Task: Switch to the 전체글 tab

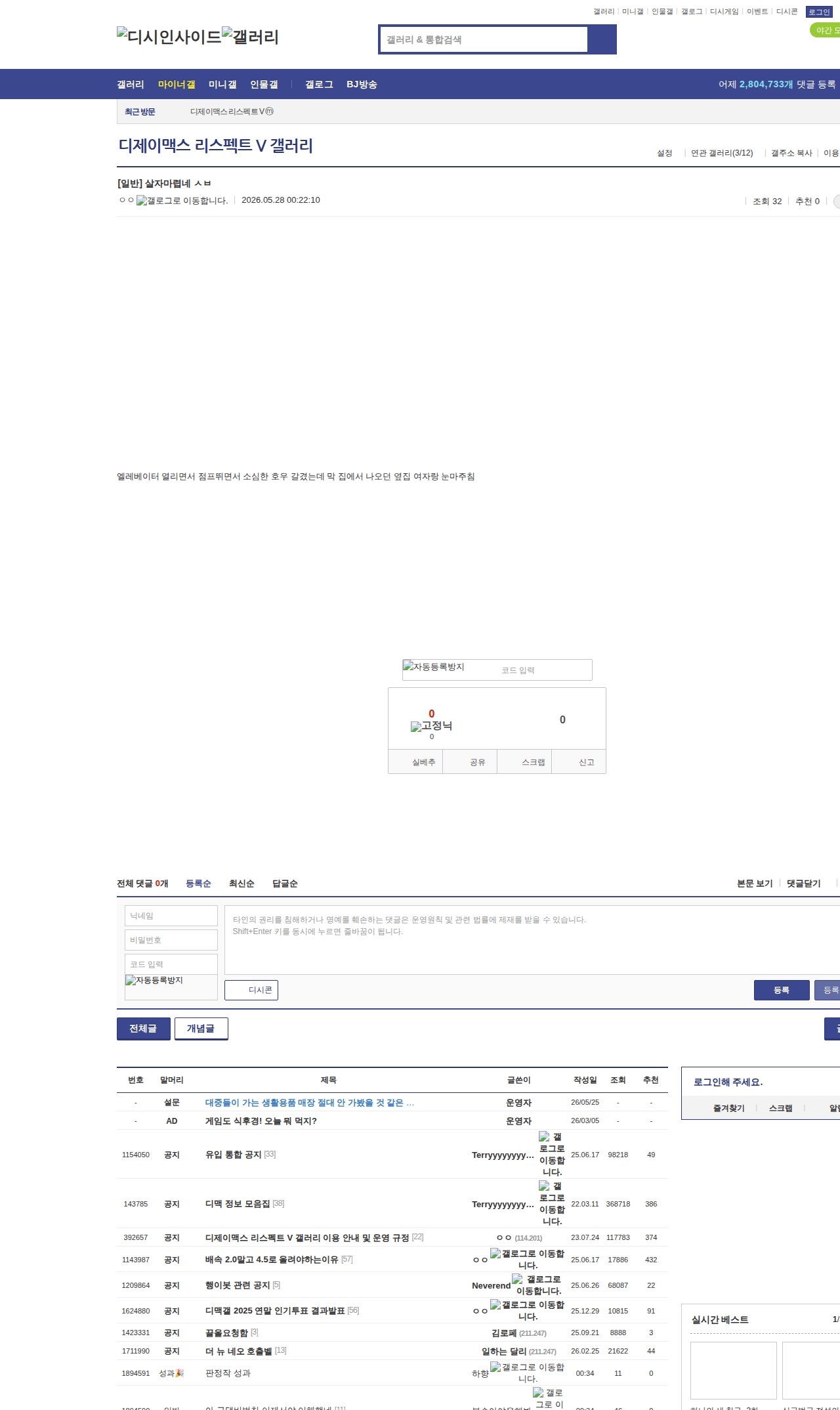Action: [144, 1029]
